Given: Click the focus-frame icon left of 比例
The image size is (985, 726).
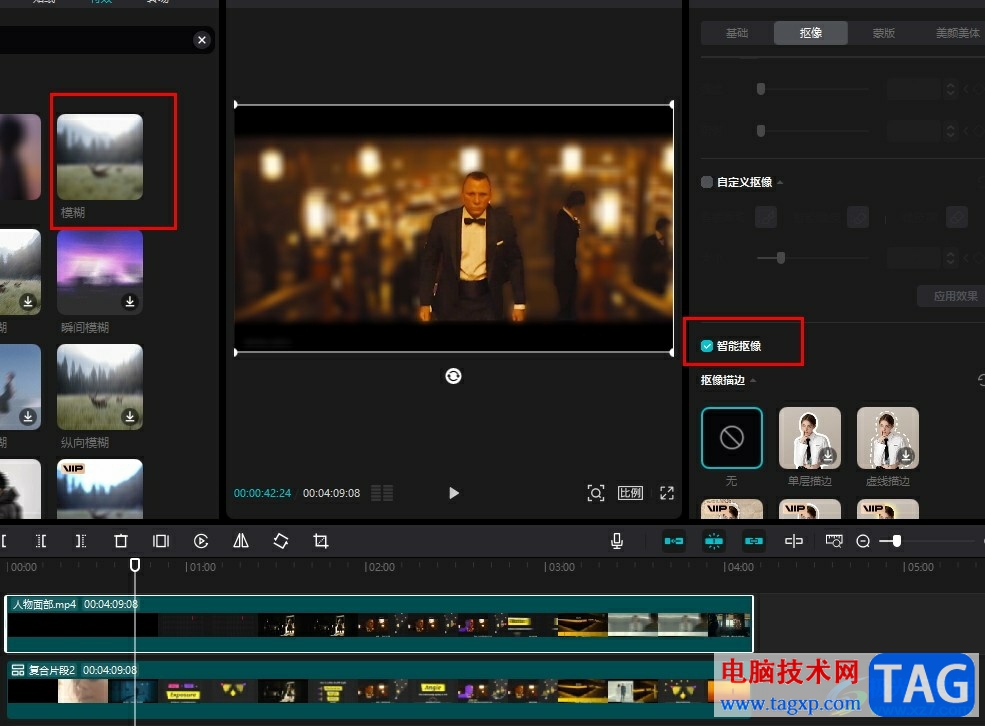Looking at the screenshot, I should tap(596, 493).
